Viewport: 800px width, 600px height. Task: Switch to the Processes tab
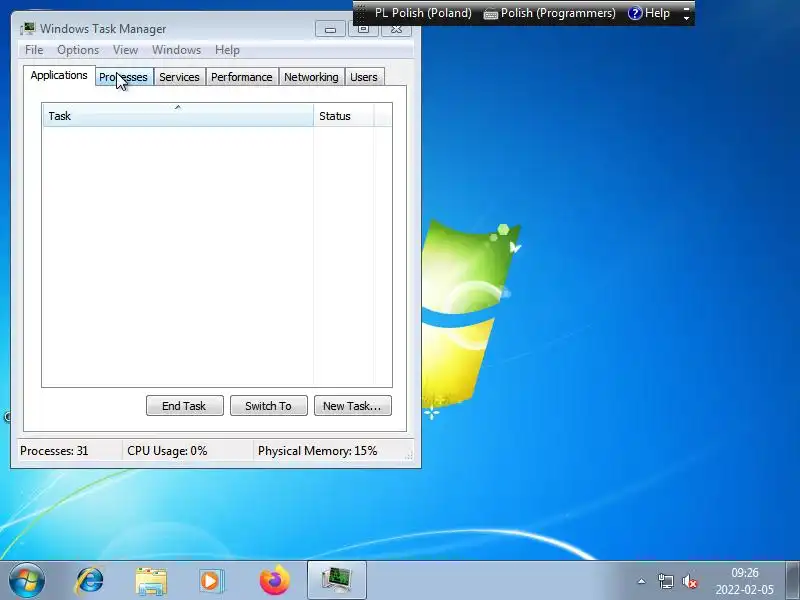[124, 77]
